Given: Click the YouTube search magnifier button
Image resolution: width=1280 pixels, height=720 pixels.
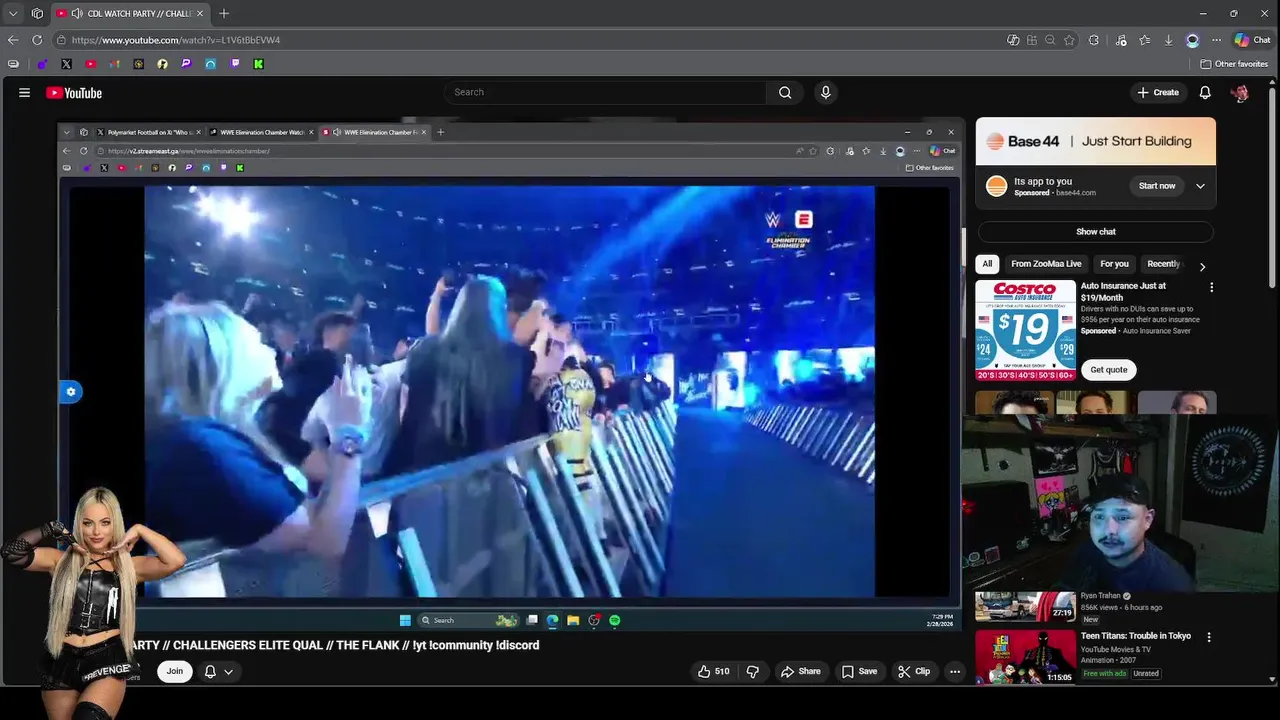Looking at the screenshot, I should [785, 92].
